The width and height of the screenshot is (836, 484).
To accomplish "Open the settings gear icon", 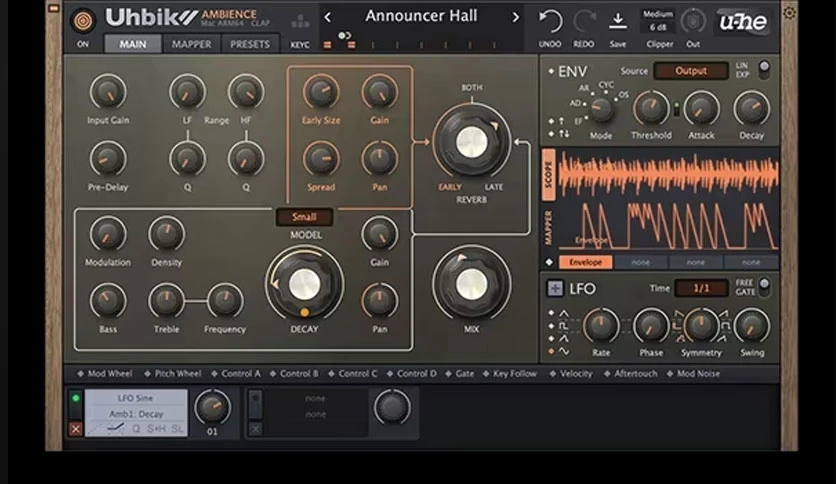I will [789, 13].
